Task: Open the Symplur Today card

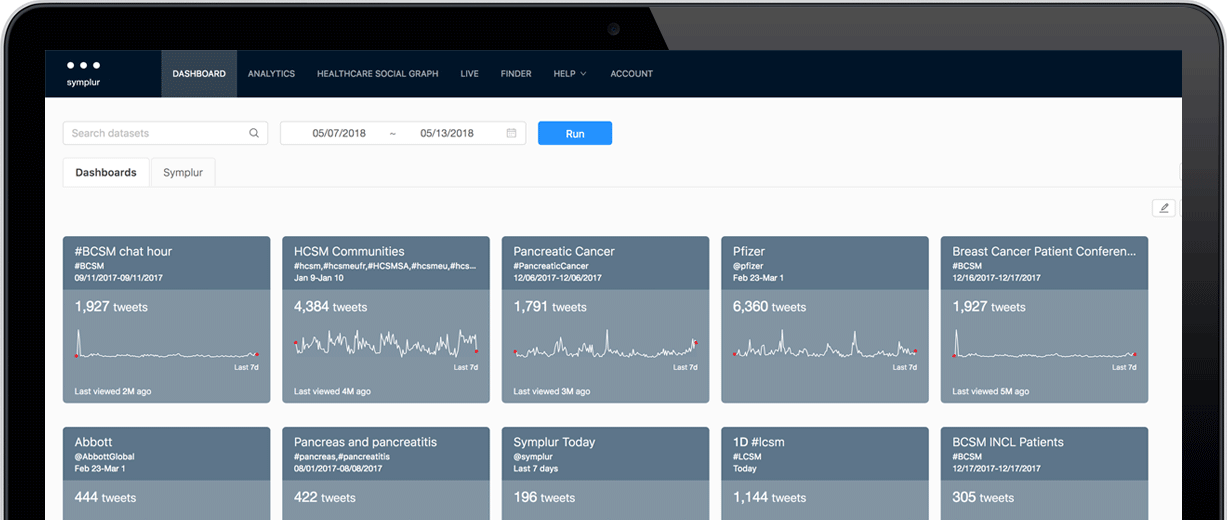Action: pyautogui.click(x=606, y=474)
